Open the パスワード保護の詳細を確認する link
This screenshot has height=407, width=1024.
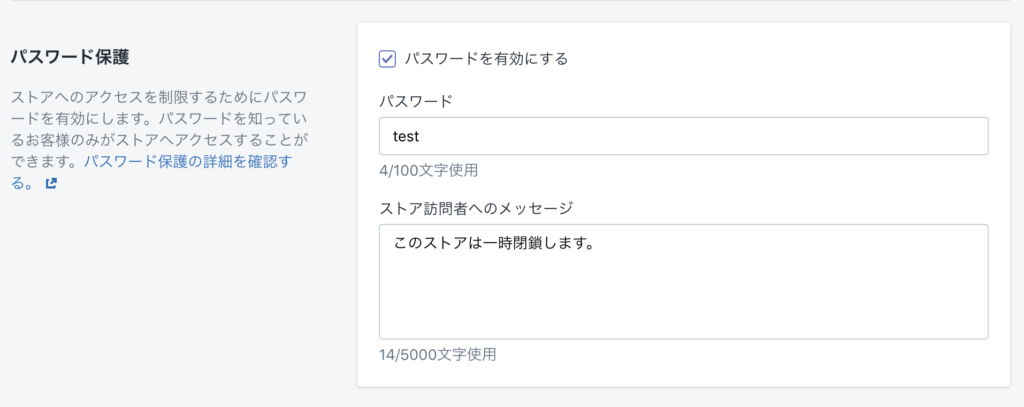(187, 162)
